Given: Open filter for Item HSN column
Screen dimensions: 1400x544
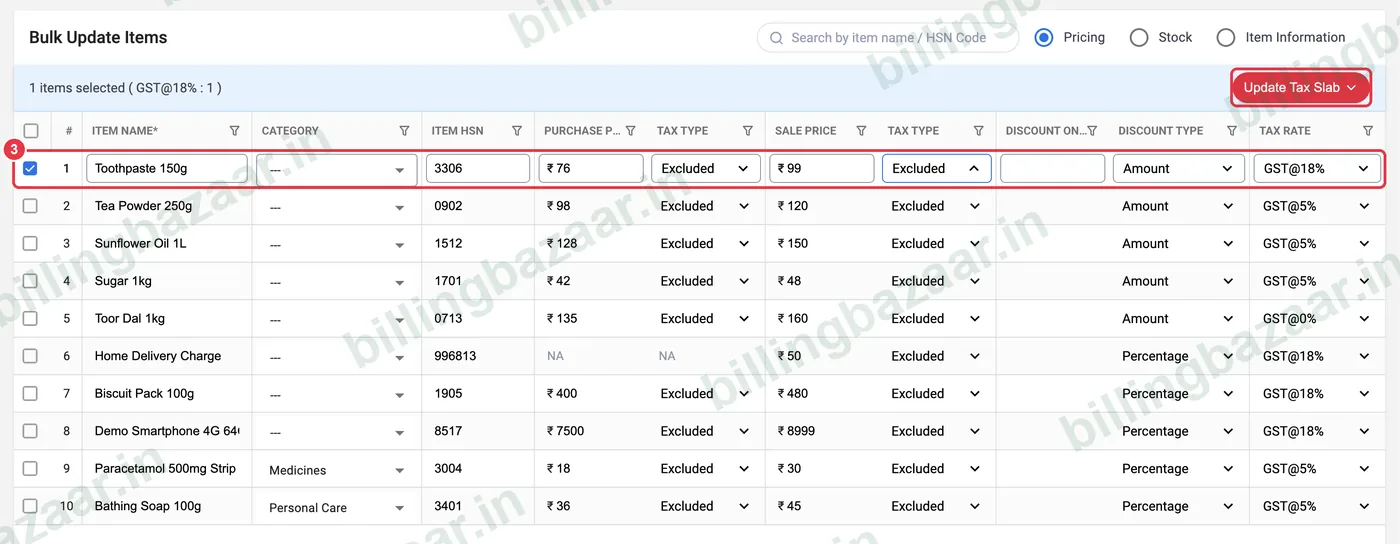Looking at the screenshot, I should (517, 131).
